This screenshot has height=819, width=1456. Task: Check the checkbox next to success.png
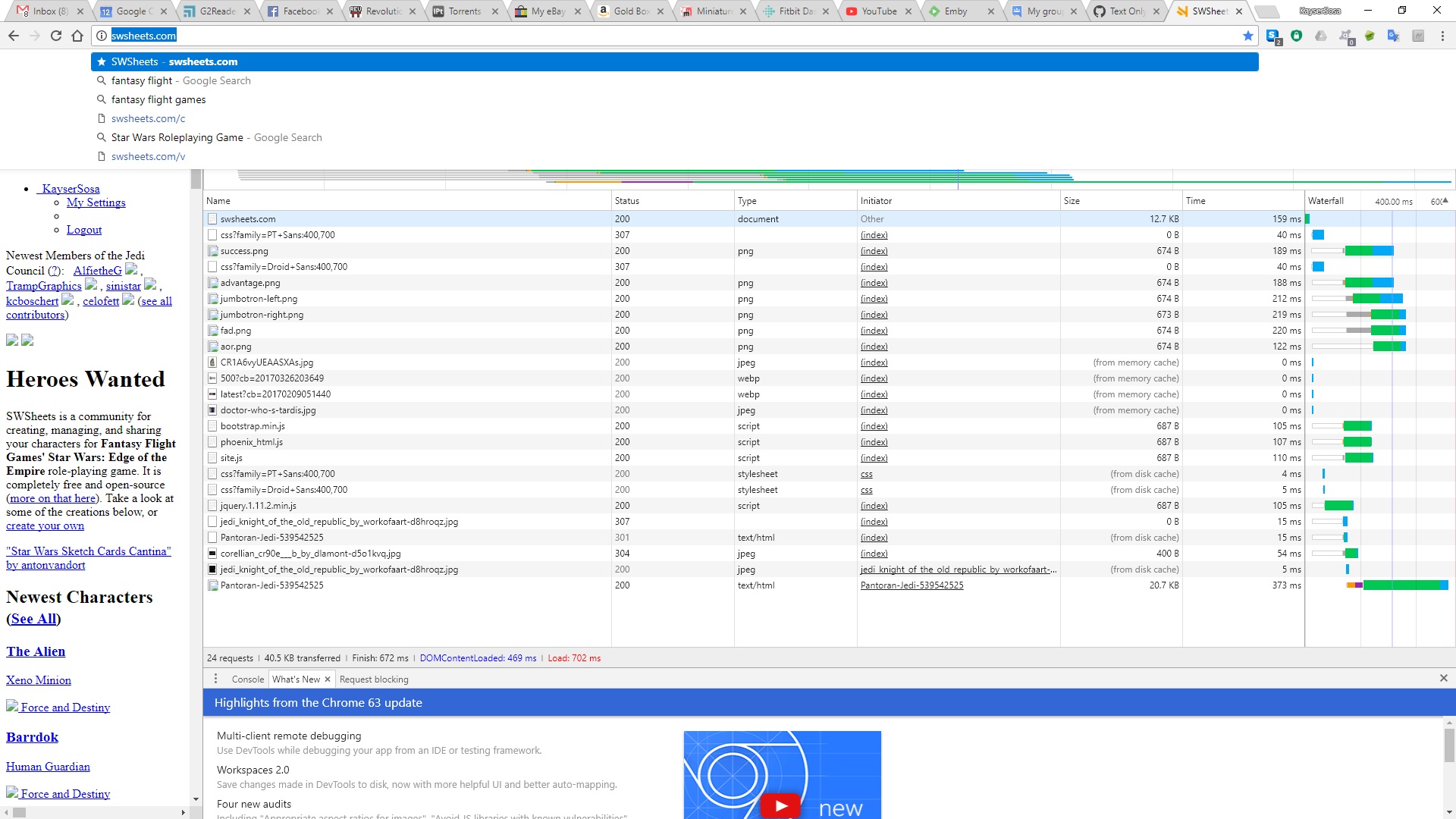click(212, 251)
